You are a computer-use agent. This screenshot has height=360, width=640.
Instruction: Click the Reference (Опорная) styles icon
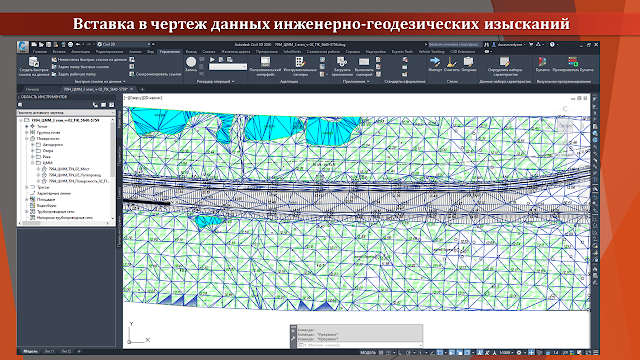468,62
